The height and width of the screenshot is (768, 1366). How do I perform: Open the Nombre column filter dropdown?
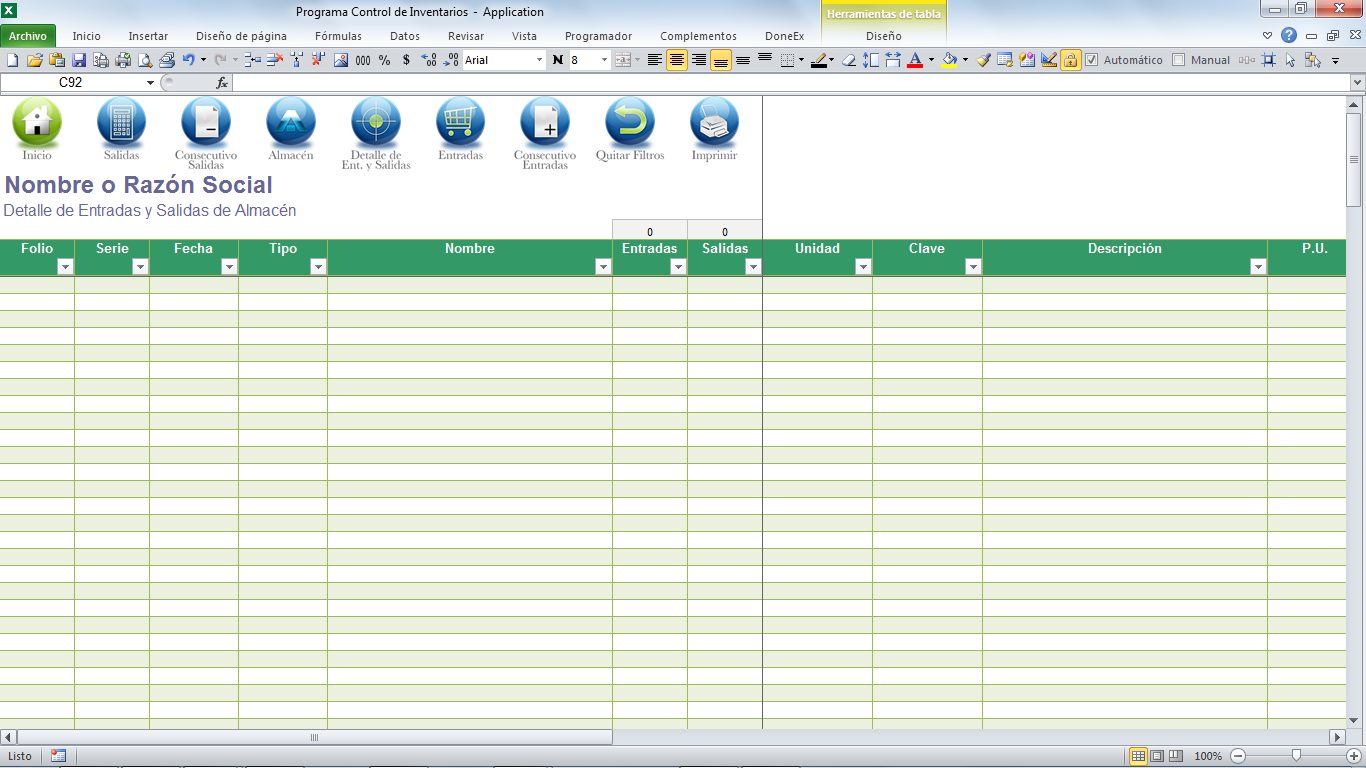click(x=603, y=267)
